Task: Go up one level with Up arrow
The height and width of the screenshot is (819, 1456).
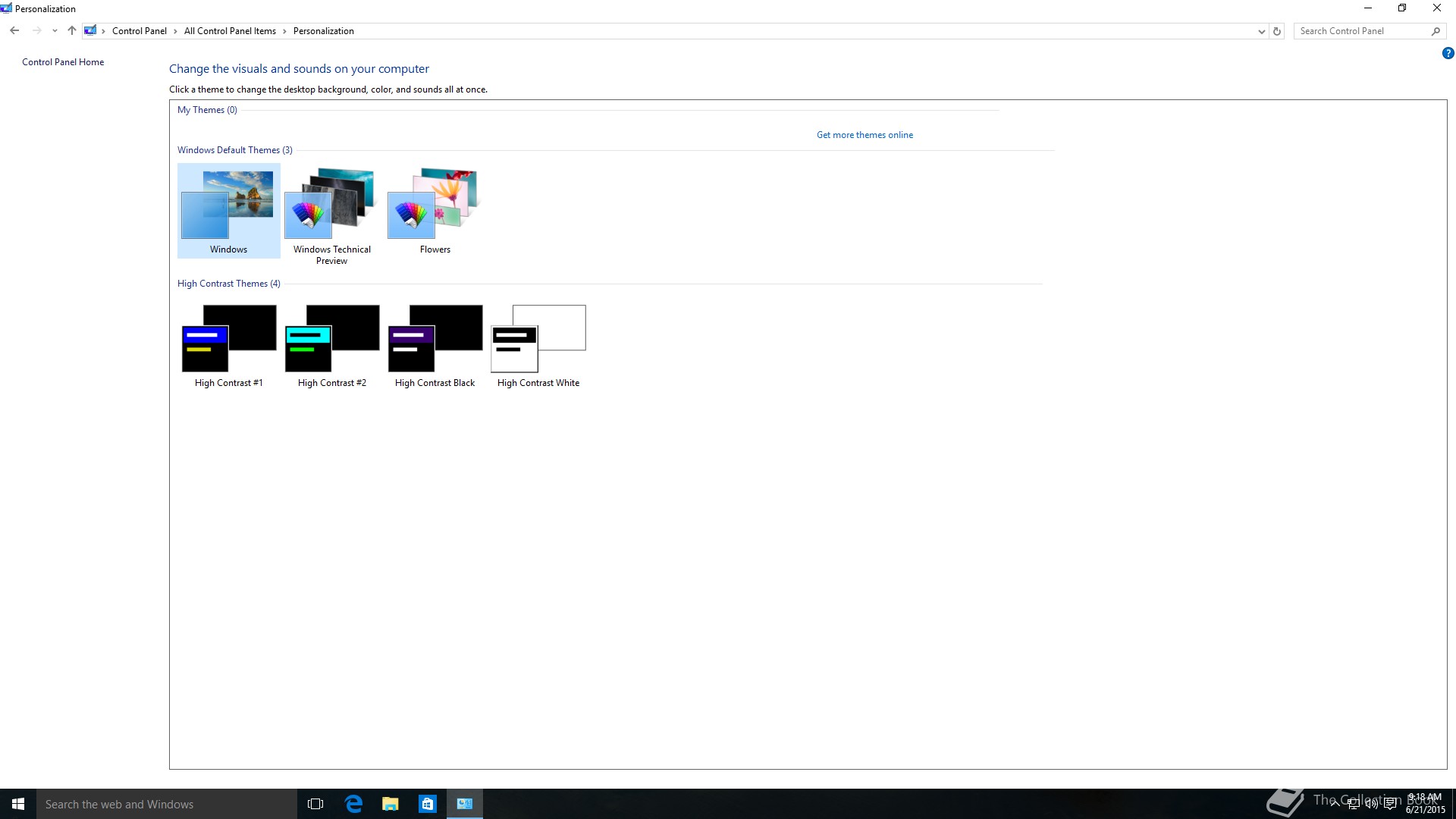Action: 72,31
